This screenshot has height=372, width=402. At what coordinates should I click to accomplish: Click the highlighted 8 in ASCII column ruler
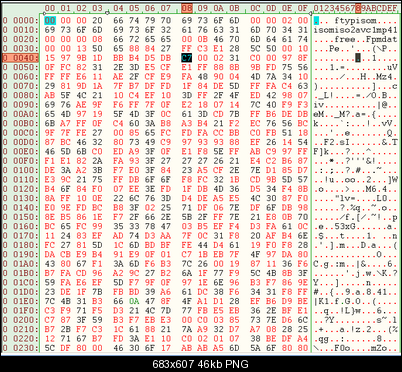[358, 8]
